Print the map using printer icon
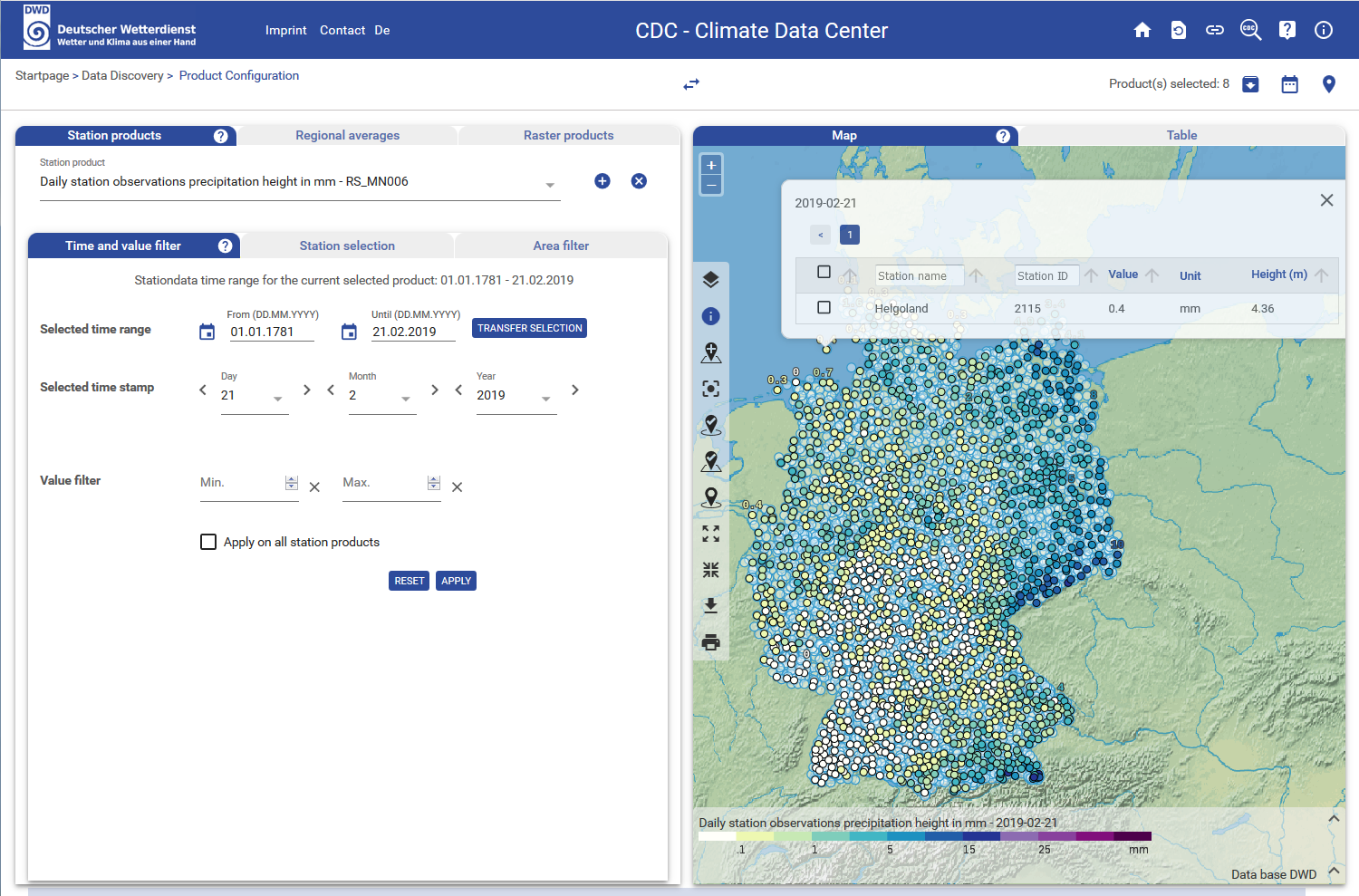The height and width of the screenshot is (896, 1359). point(711,642)
